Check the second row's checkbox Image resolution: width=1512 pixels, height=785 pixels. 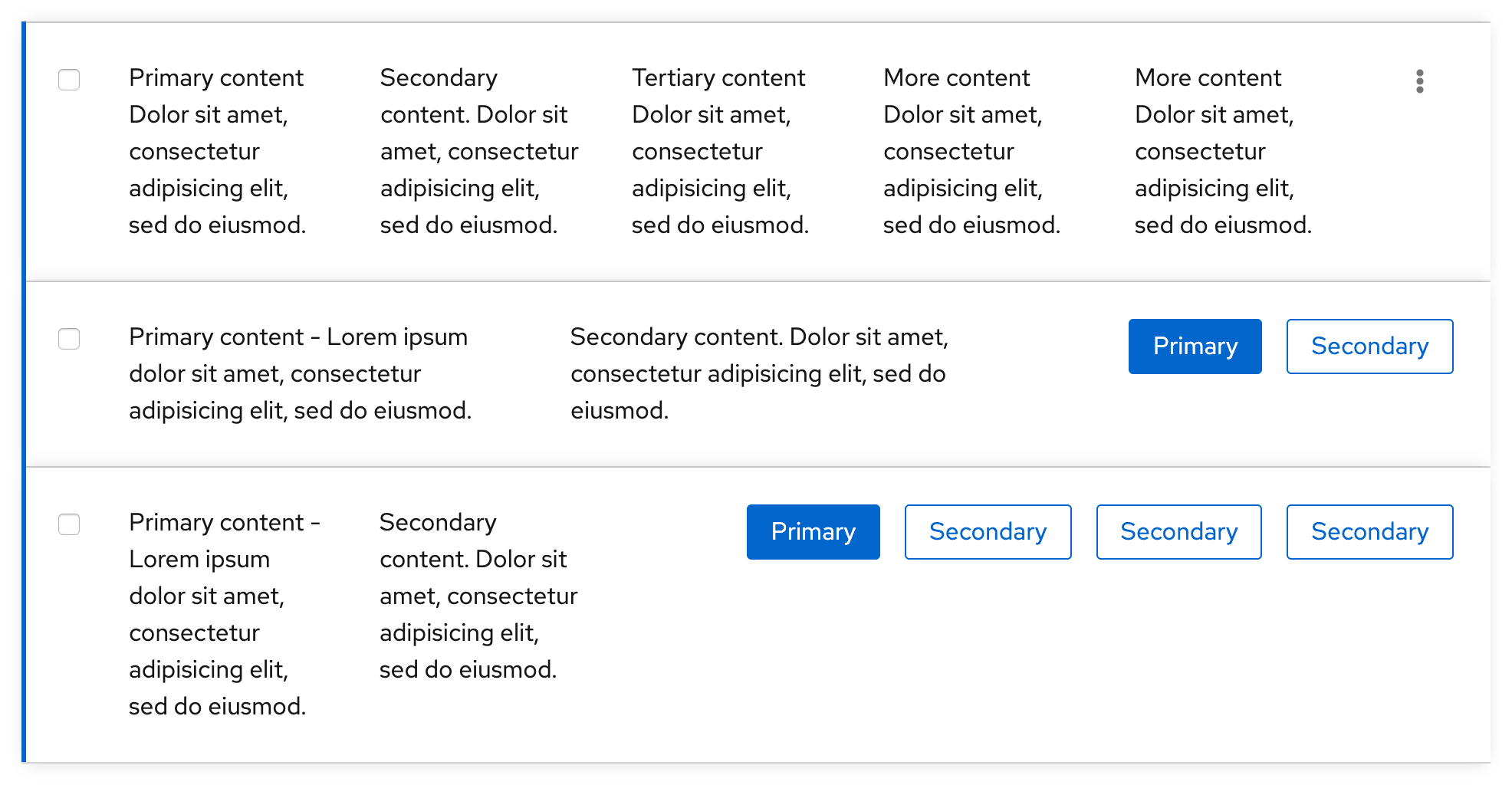pyautogui.click(x=69, y=339)
